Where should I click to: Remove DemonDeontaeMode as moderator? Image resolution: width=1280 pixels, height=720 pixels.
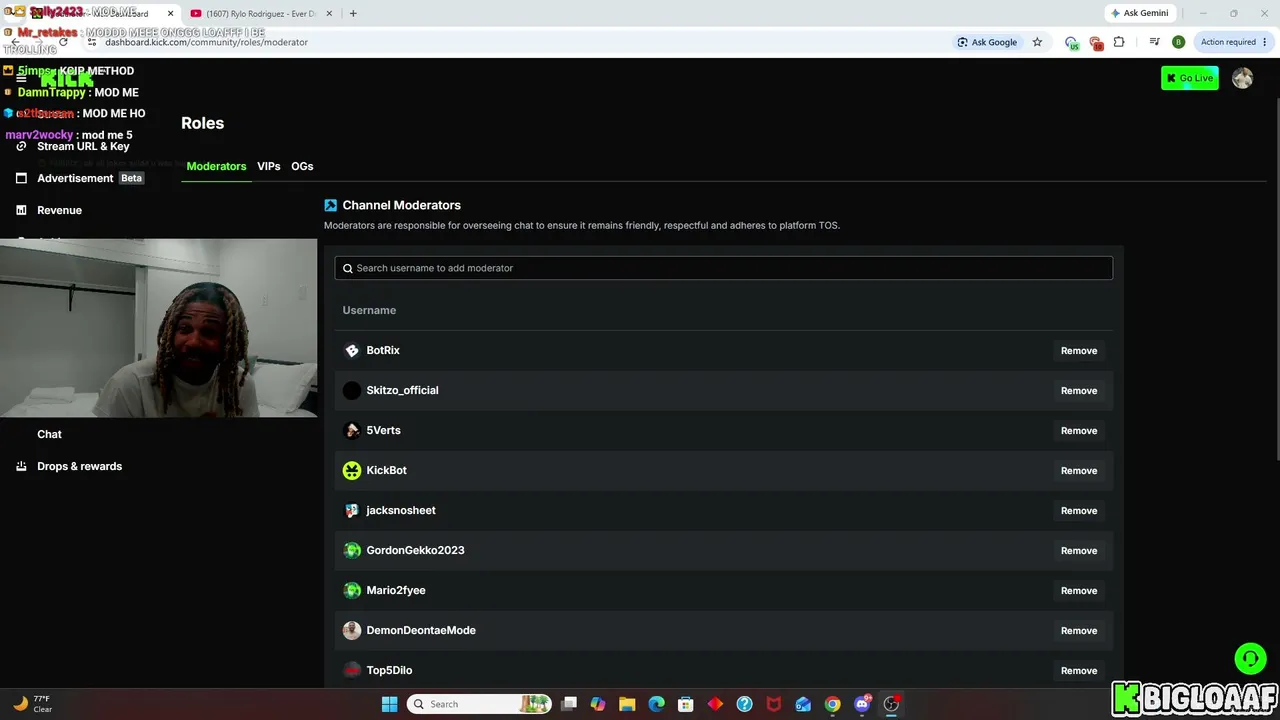[1079, 631]
